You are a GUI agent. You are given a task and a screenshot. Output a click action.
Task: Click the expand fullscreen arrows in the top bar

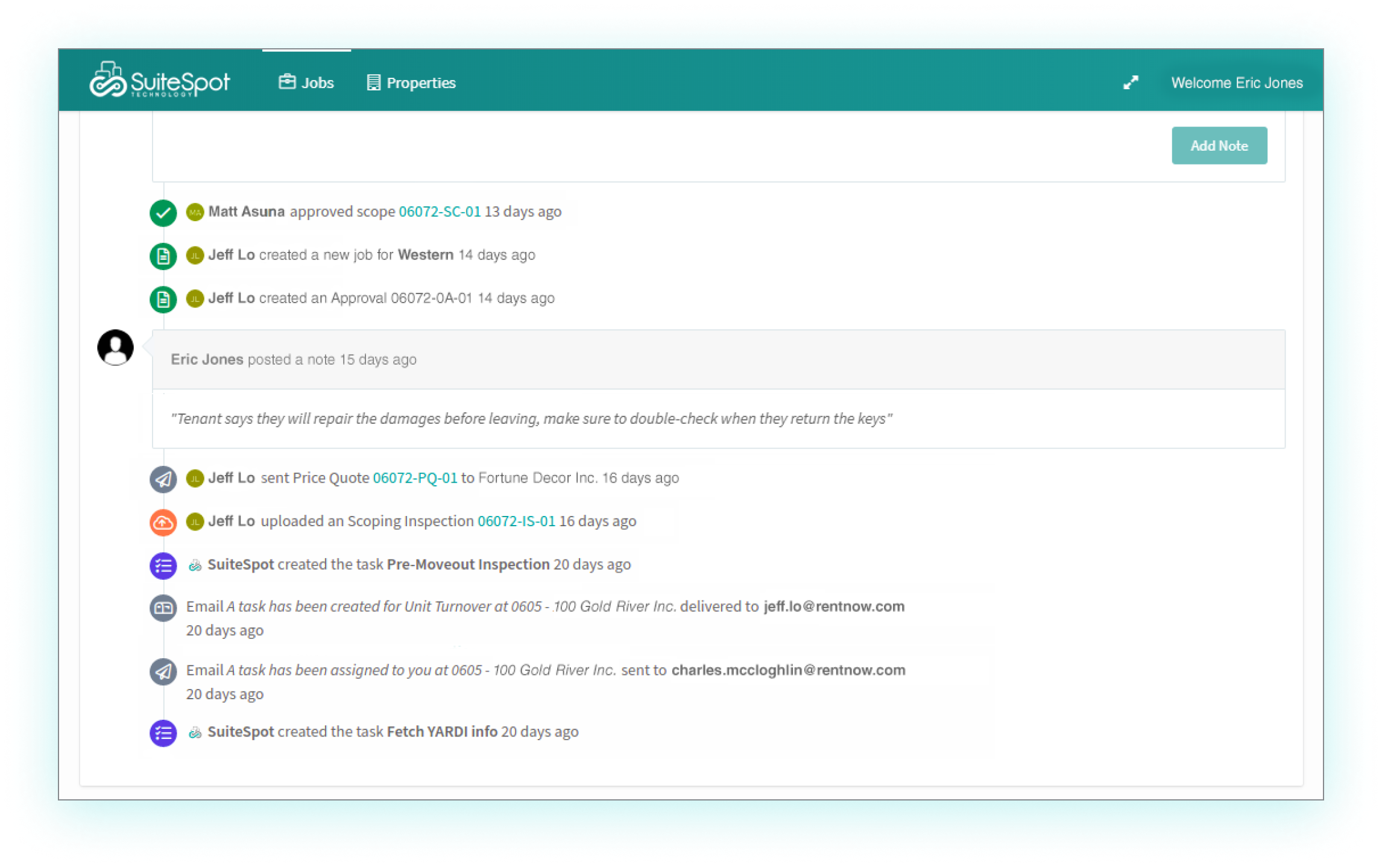[1131, 82]
